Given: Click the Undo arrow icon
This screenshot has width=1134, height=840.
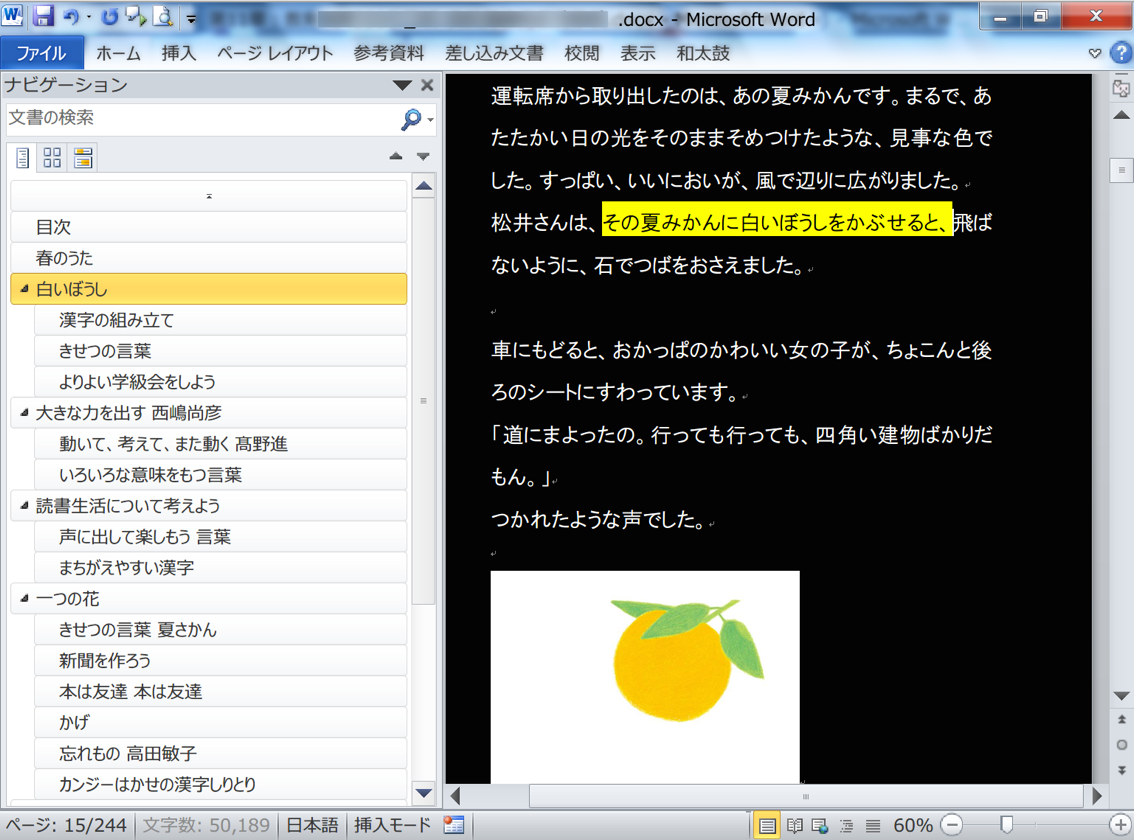Looking at the screenshot, I should coord(71,17).
